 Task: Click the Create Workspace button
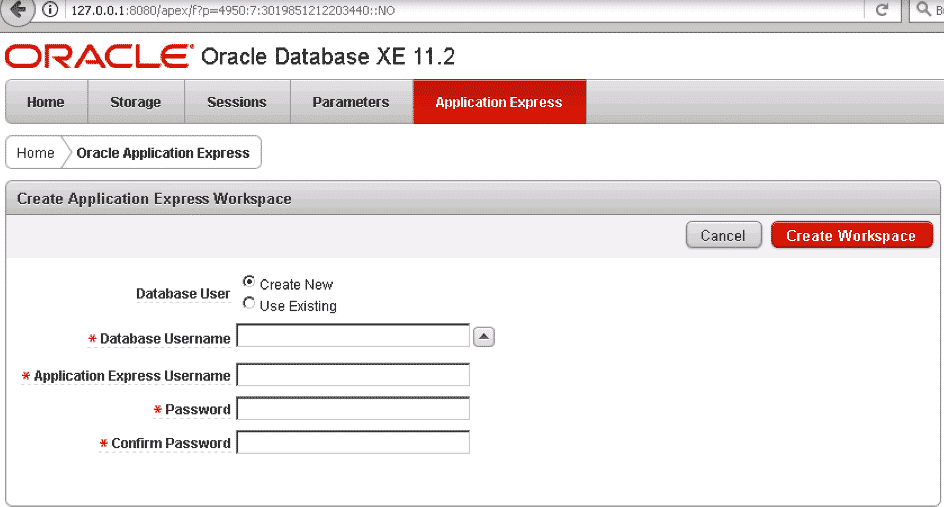851,235
